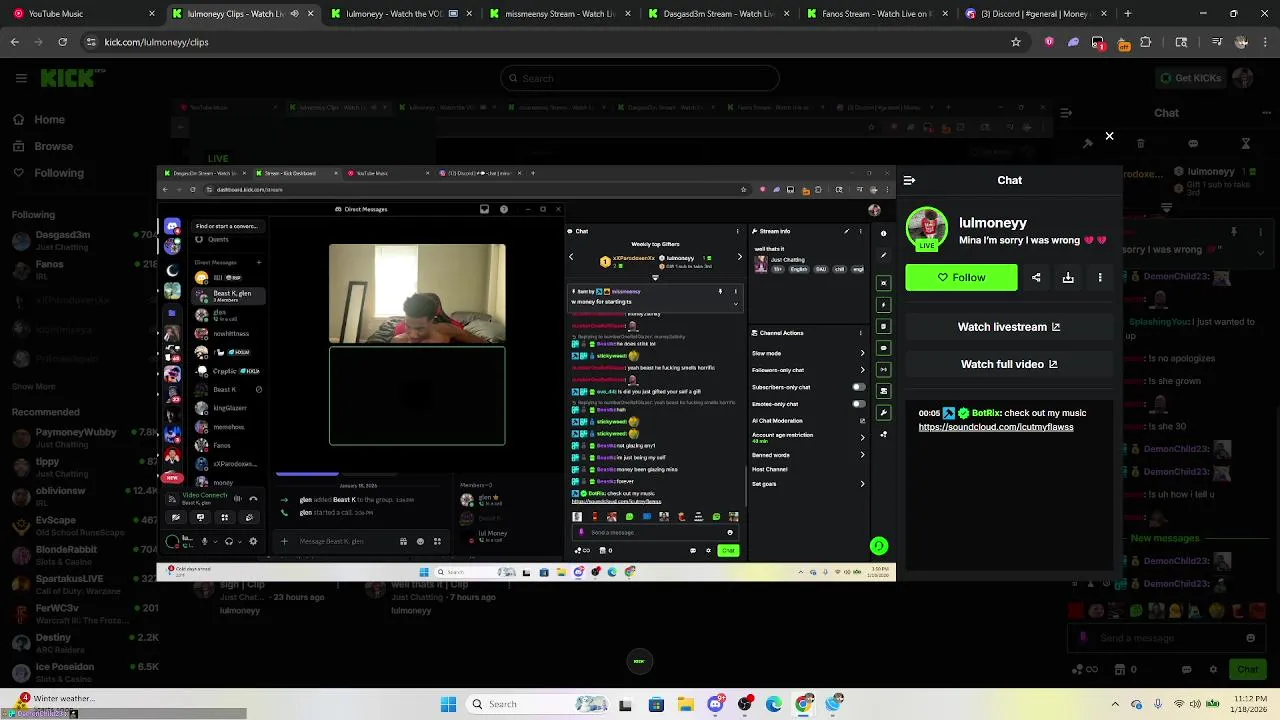Click the Watch full video button
This screenshot has width=1280, height=720.
1009,364
